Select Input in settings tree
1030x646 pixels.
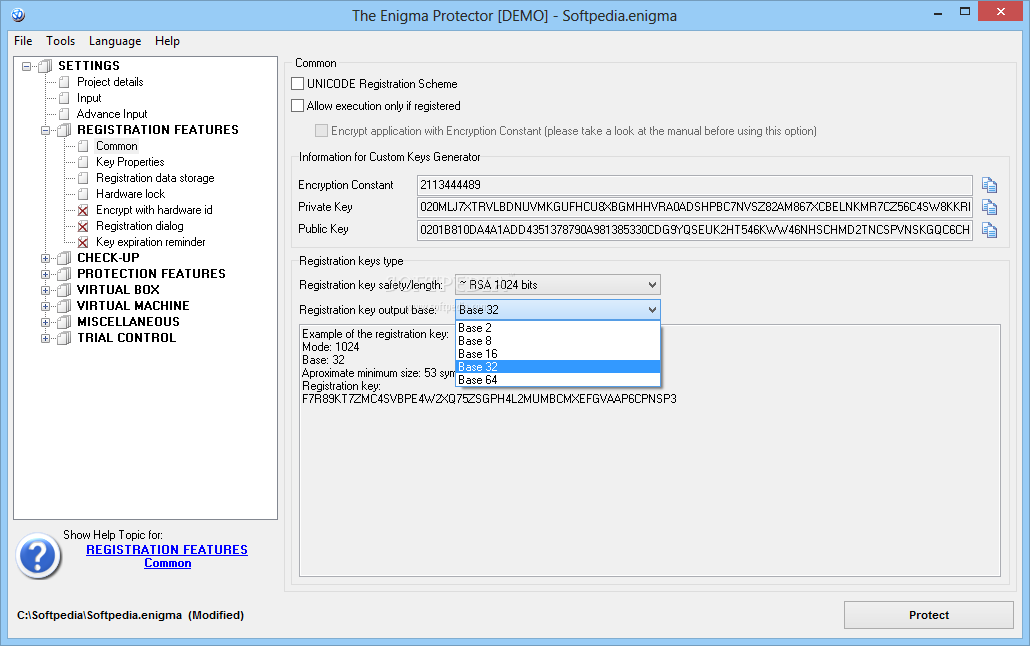click(89, 98)
